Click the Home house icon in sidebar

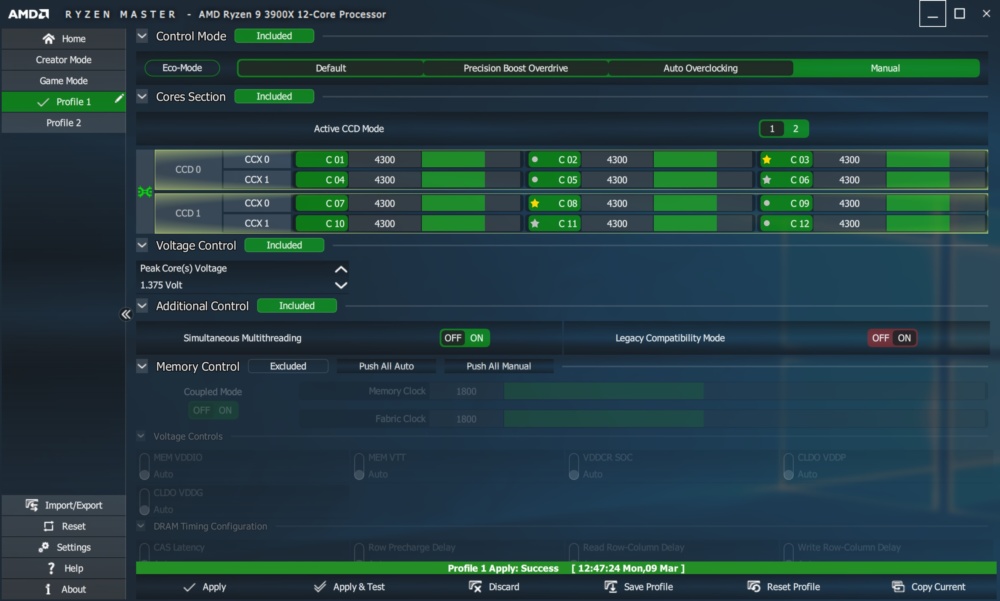pos(48,39)
